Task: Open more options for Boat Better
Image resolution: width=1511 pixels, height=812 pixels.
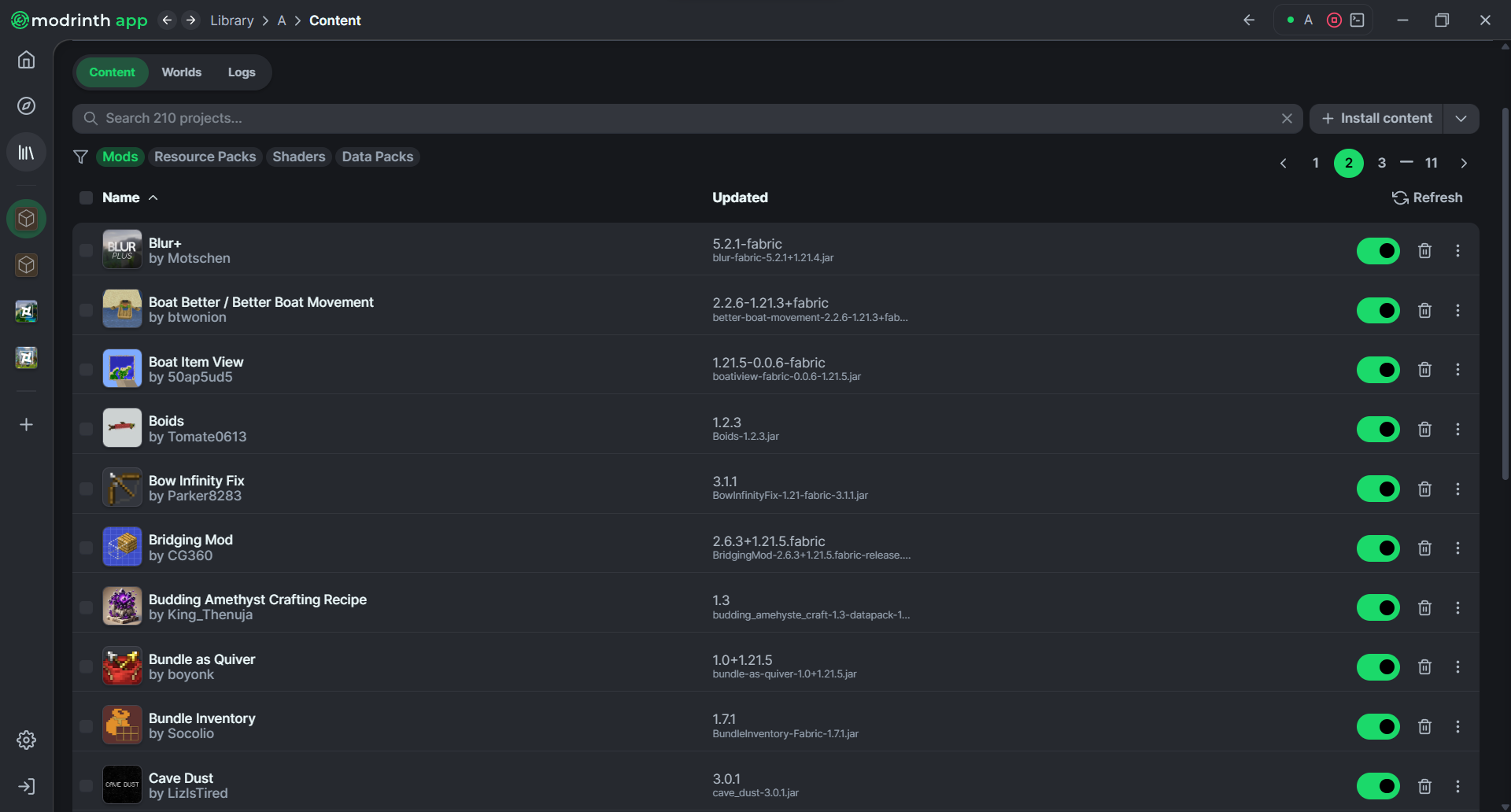Action: [1457, 311]
